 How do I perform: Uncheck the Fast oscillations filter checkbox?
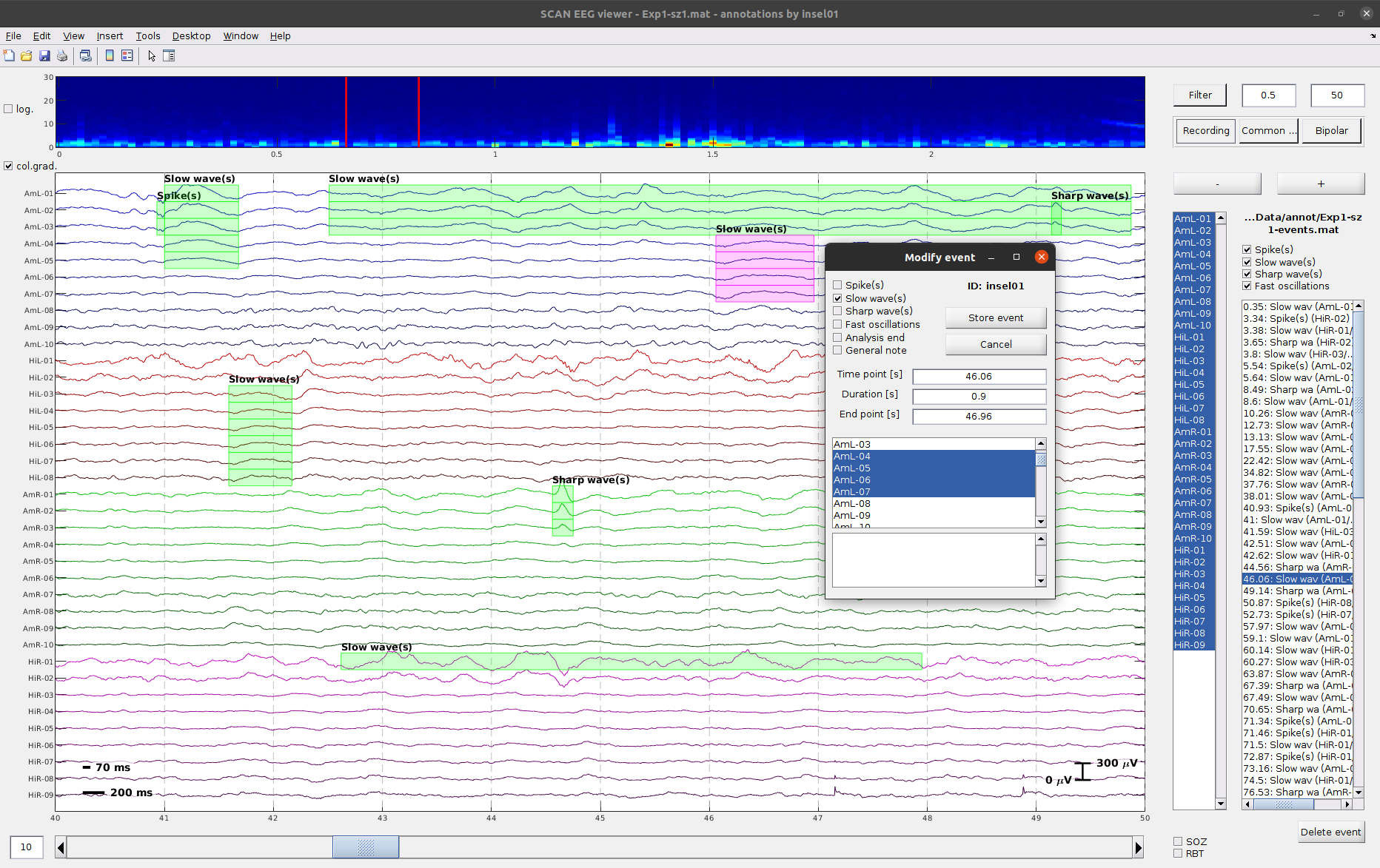(x=1247, y=286)
